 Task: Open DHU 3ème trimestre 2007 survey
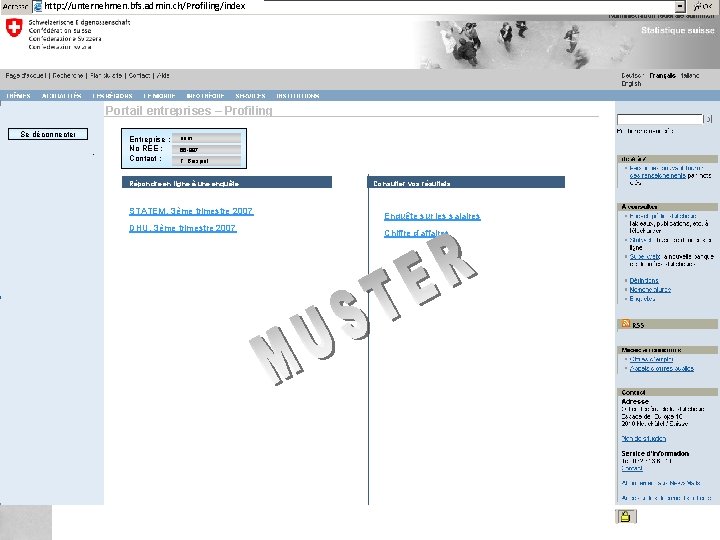click(x=183, y=228)
